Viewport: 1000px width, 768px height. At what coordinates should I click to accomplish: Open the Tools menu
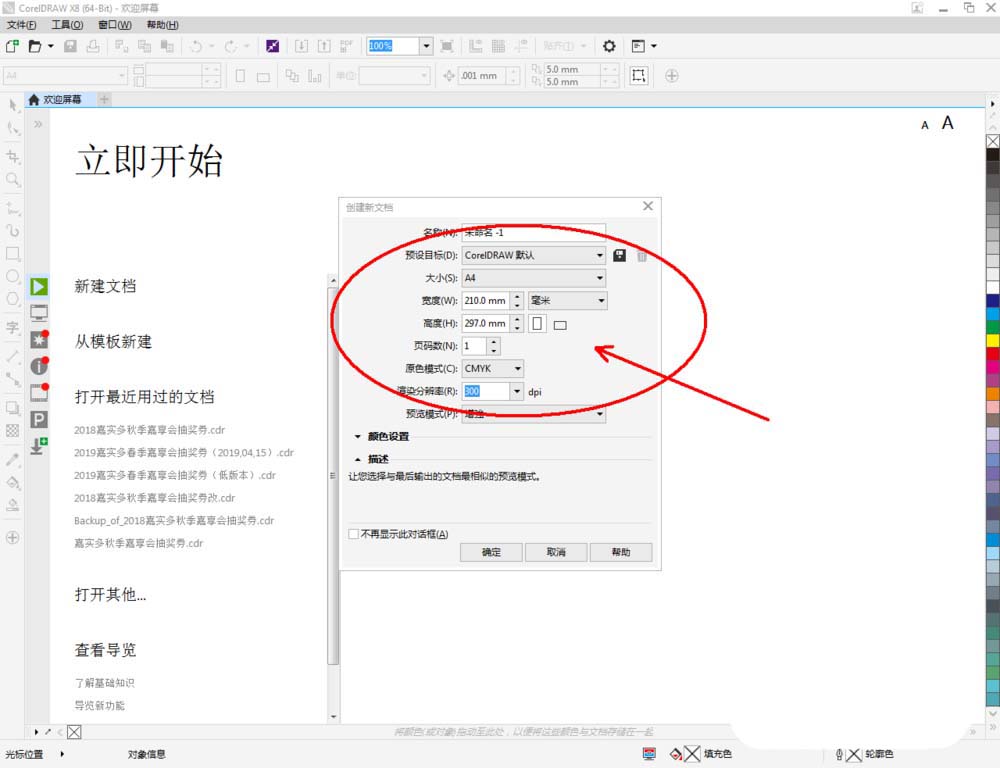[x=67, y=25]
